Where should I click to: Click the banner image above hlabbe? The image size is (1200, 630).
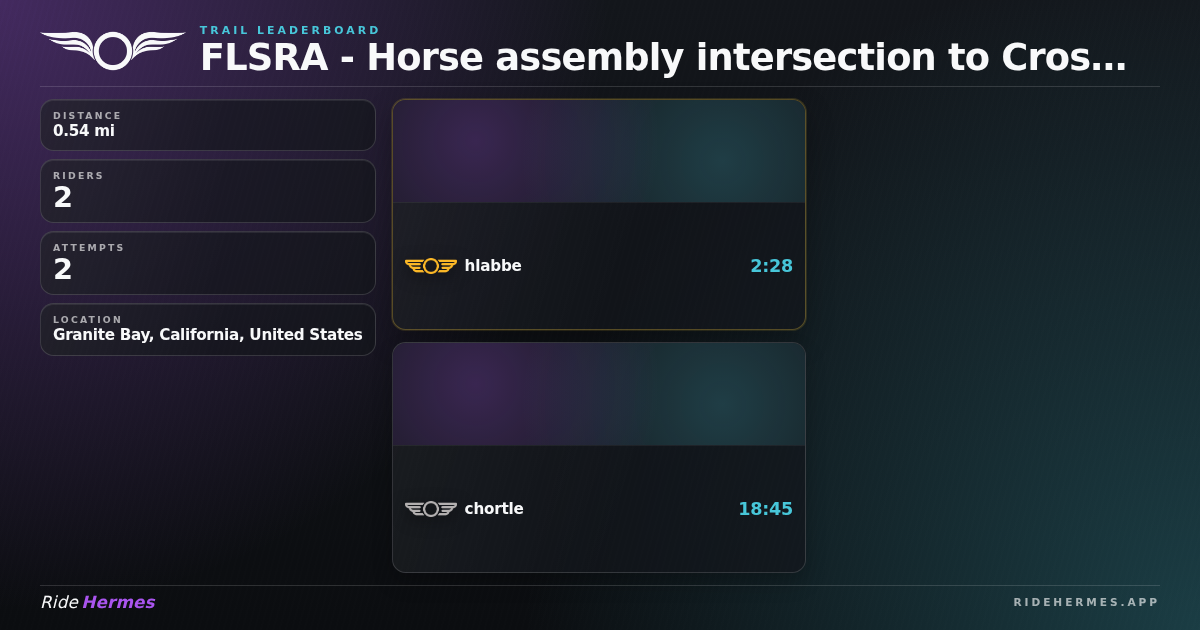click(599, 152)
